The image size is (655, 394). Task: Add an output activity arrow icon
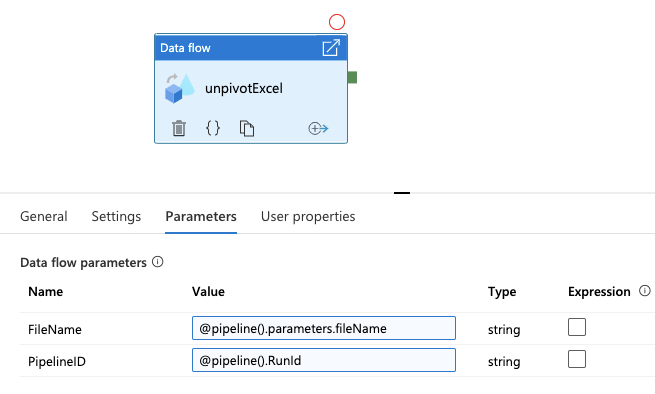click(318, 128)
